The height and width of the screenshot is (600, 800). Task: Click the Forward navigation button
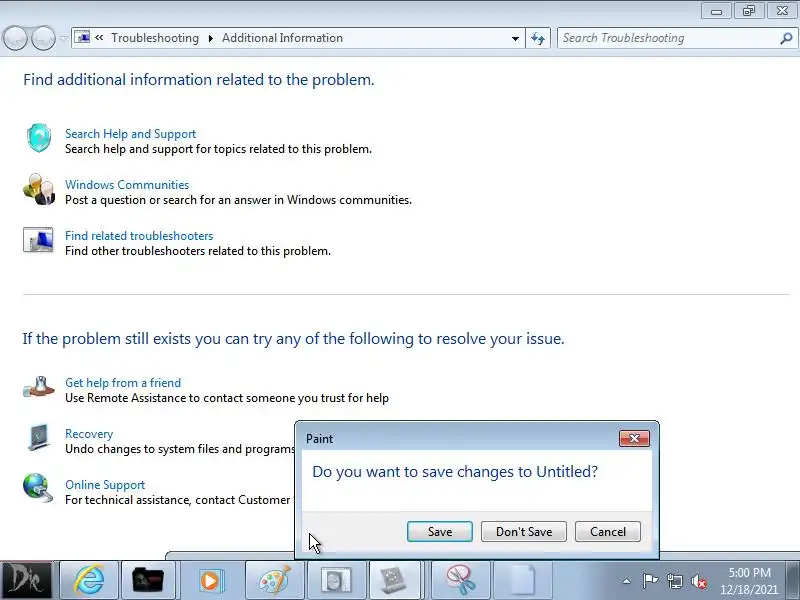pyautogui.click(x=44, y=38)
